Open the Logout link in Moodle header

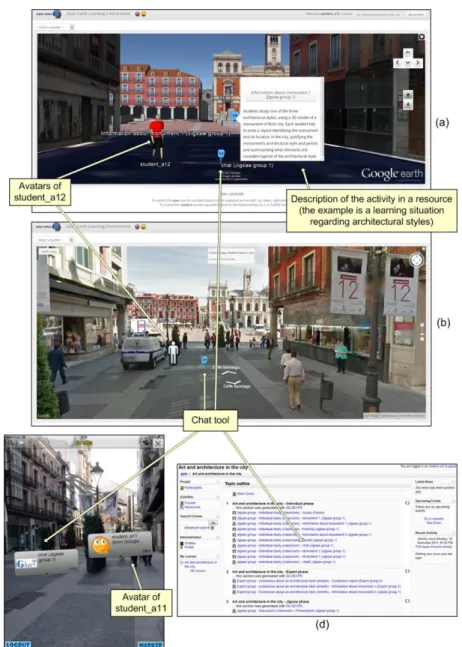452,466
